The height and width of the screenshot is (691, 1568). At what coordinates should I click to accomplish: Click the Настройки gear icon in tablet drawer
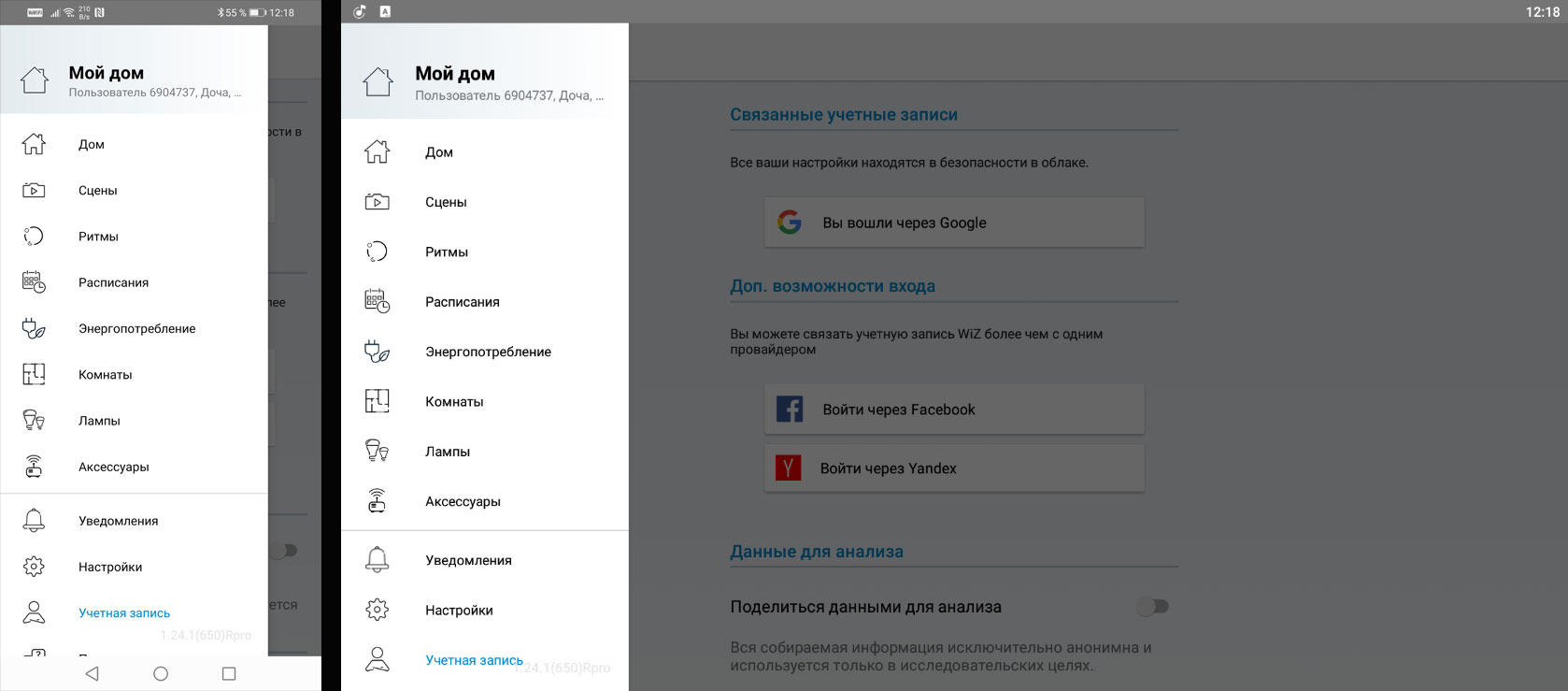(x=377, y=610)
